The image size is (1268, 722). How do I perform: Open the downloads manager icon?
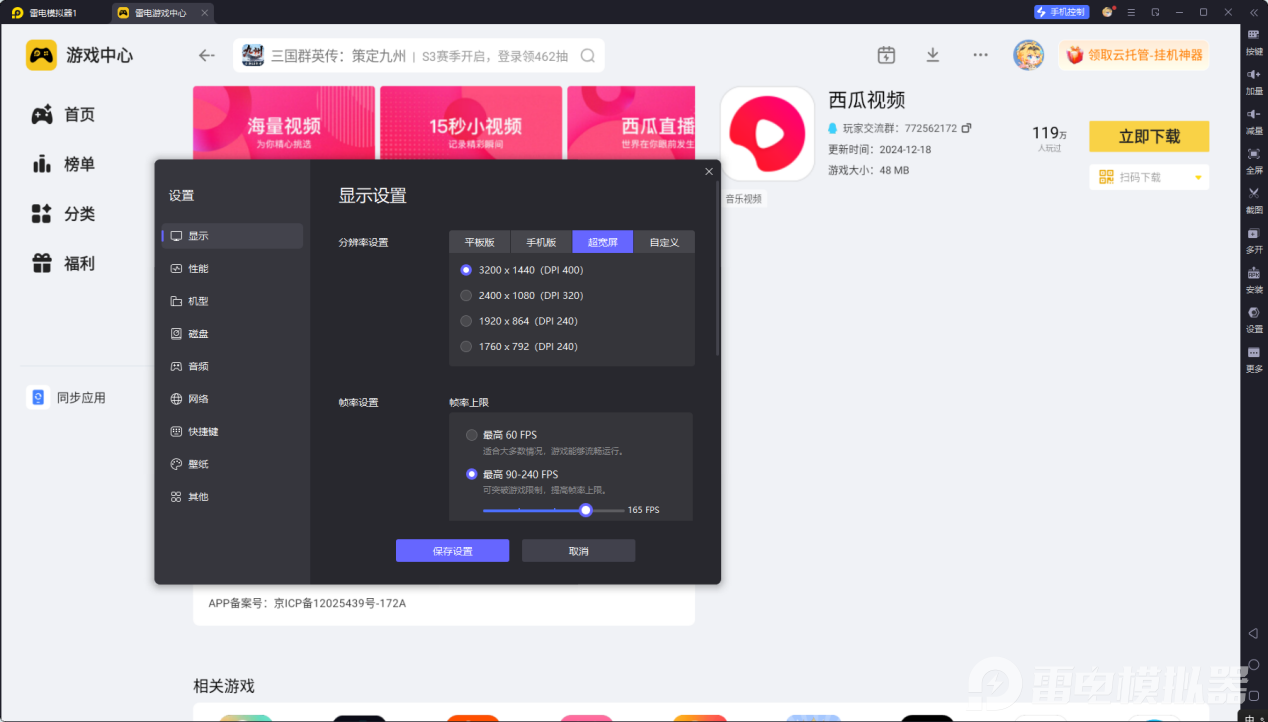point(933,55)
